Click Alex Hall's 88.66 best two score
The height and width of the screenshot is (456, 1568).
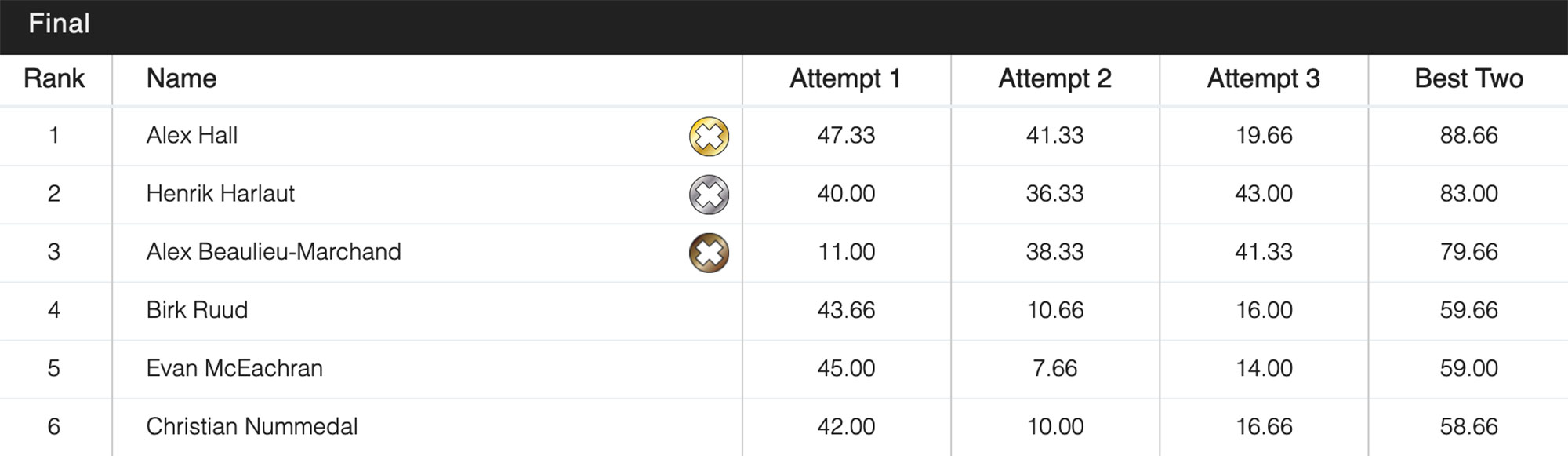click(x=1468, y=135)
